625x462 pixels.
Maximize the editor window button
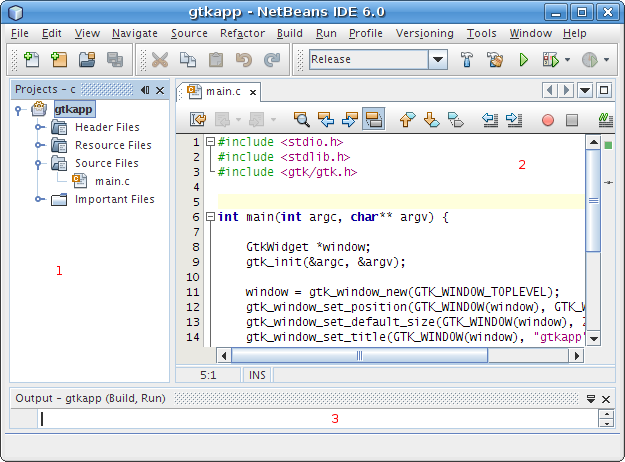click(604, 90)
